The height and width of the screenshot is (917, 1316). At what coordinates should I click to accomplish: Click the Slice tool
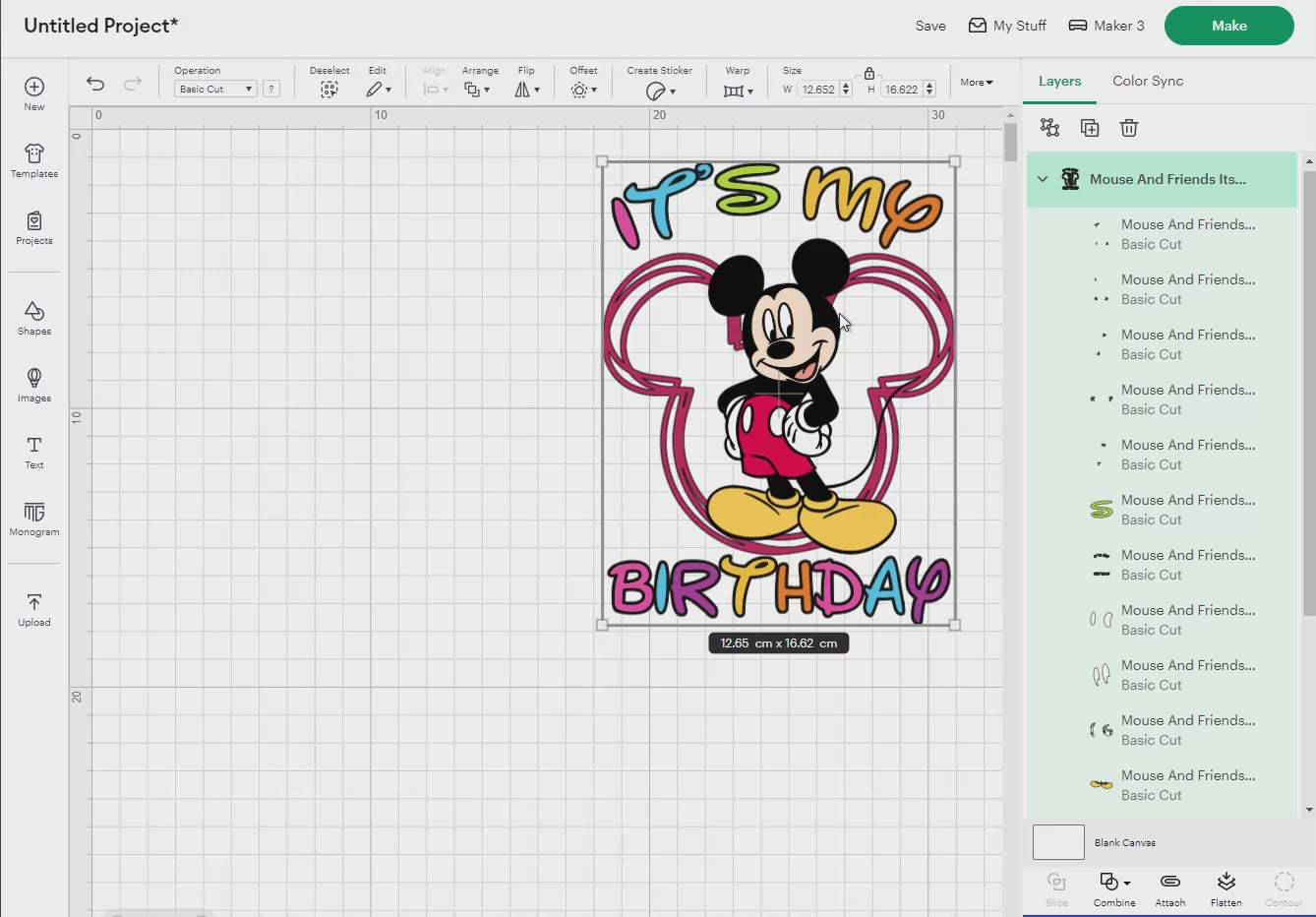point(1056,888)
